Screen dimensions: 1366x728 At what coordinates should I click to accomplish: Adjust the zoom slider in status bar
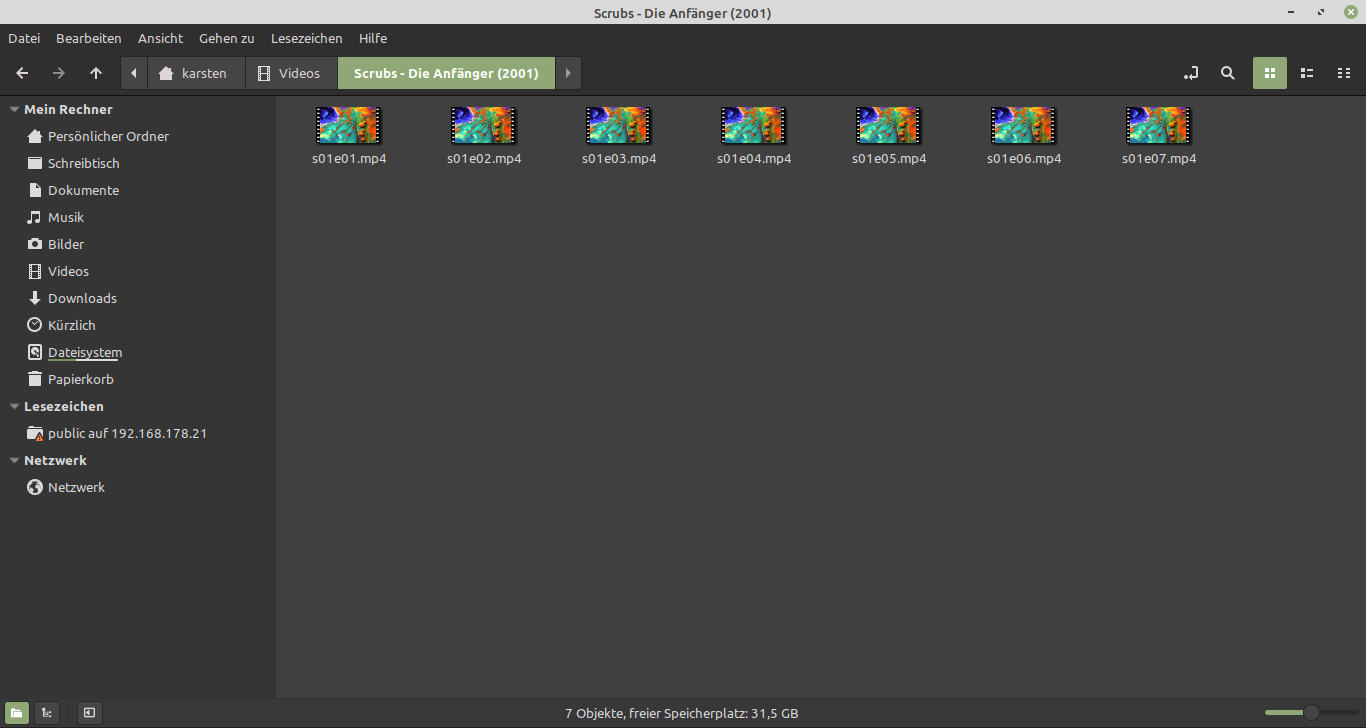click(x=1311, y=713)
